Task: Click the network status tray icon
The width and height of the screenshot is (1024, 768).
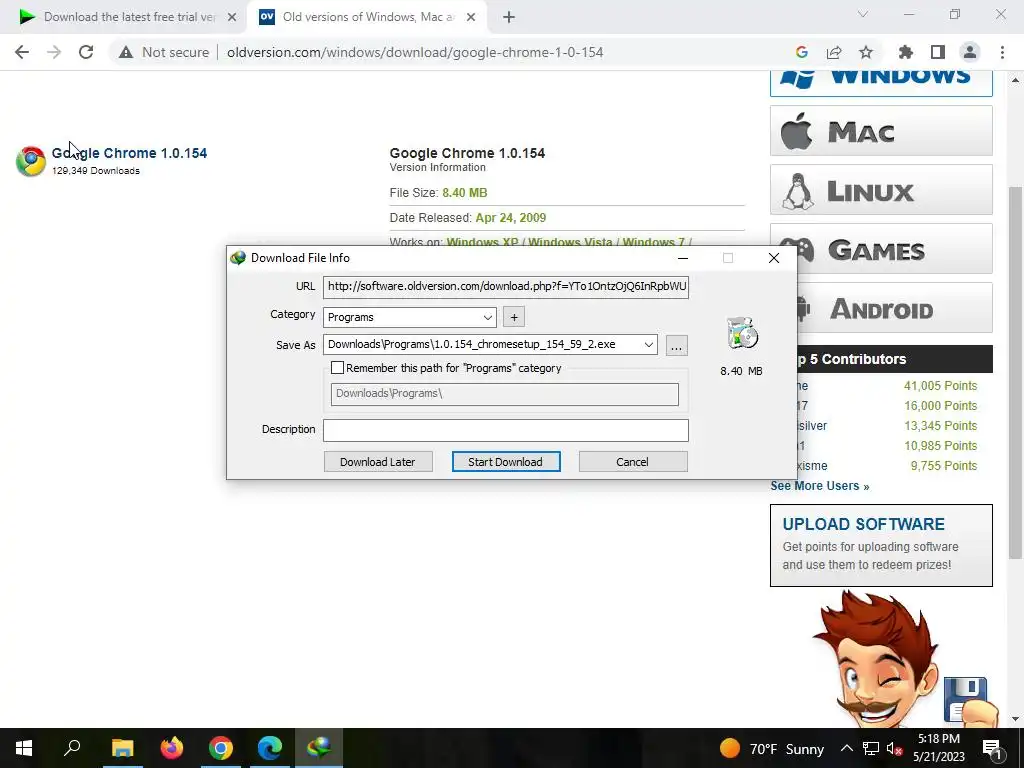Action: click(871, 748)
